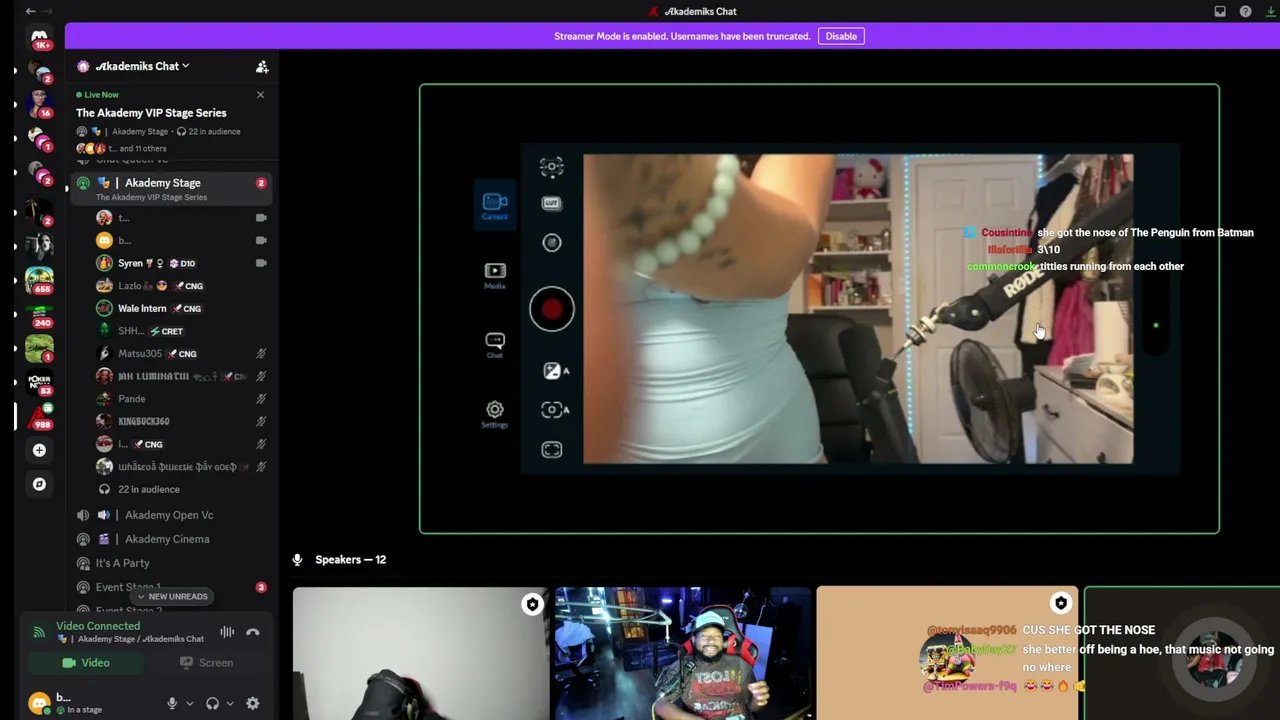Image resolution: width=1280 pixels, height=720 pixels.
Task: Dismiss the Live Now stage banner
Action: [260, 95]
